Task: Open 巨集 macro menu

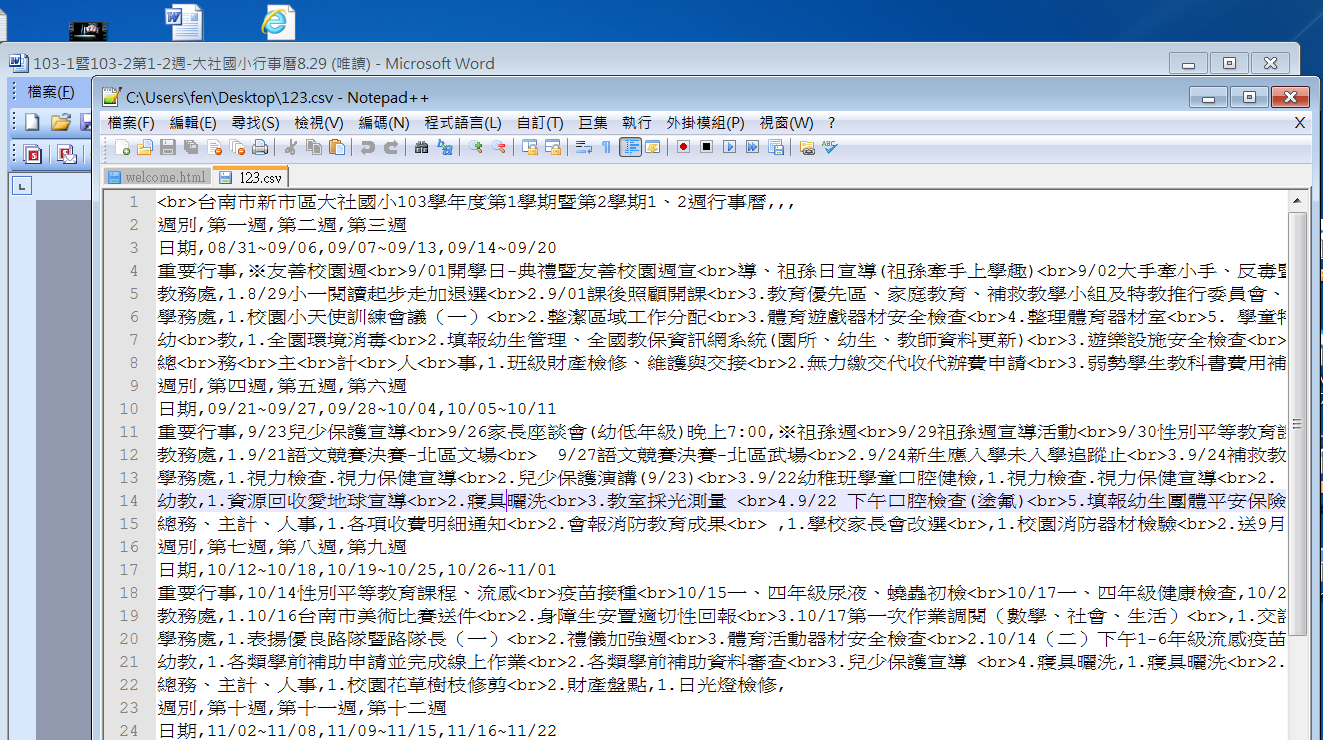Action: pyautogui.click(x=593, y=123)
